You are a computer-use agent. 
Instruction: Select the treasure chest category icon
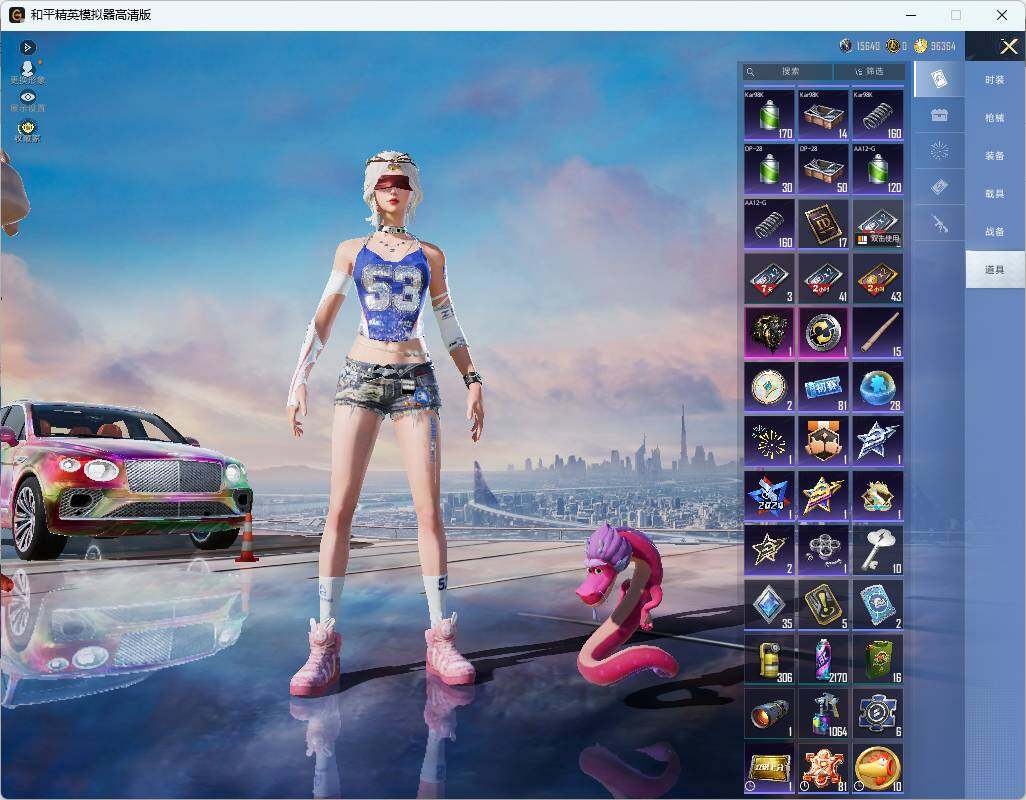(x=939, y=116)
